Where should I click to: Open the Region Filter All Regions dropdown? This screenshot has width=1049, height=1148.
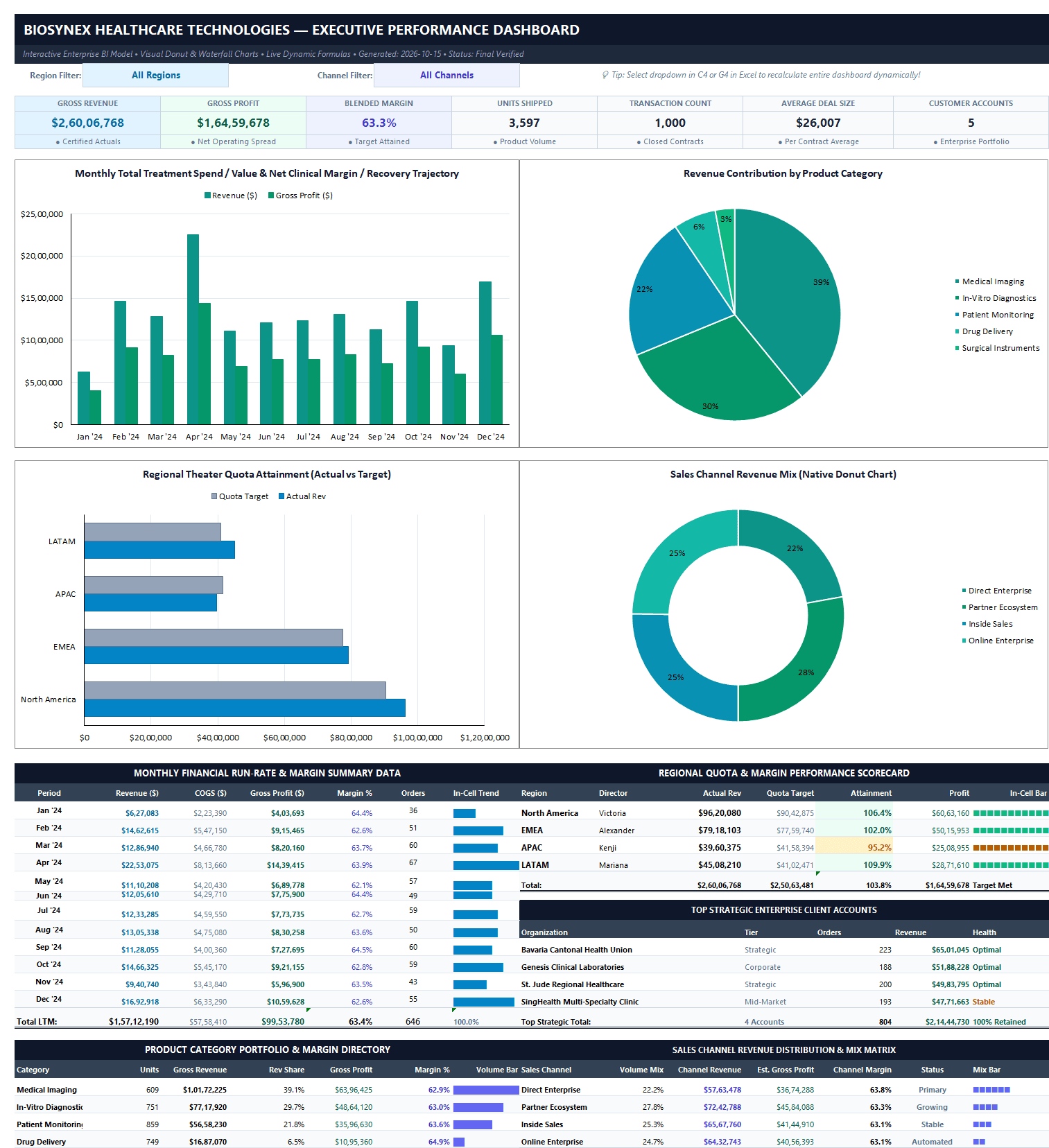pyautogui.click(x=155, y=76)
